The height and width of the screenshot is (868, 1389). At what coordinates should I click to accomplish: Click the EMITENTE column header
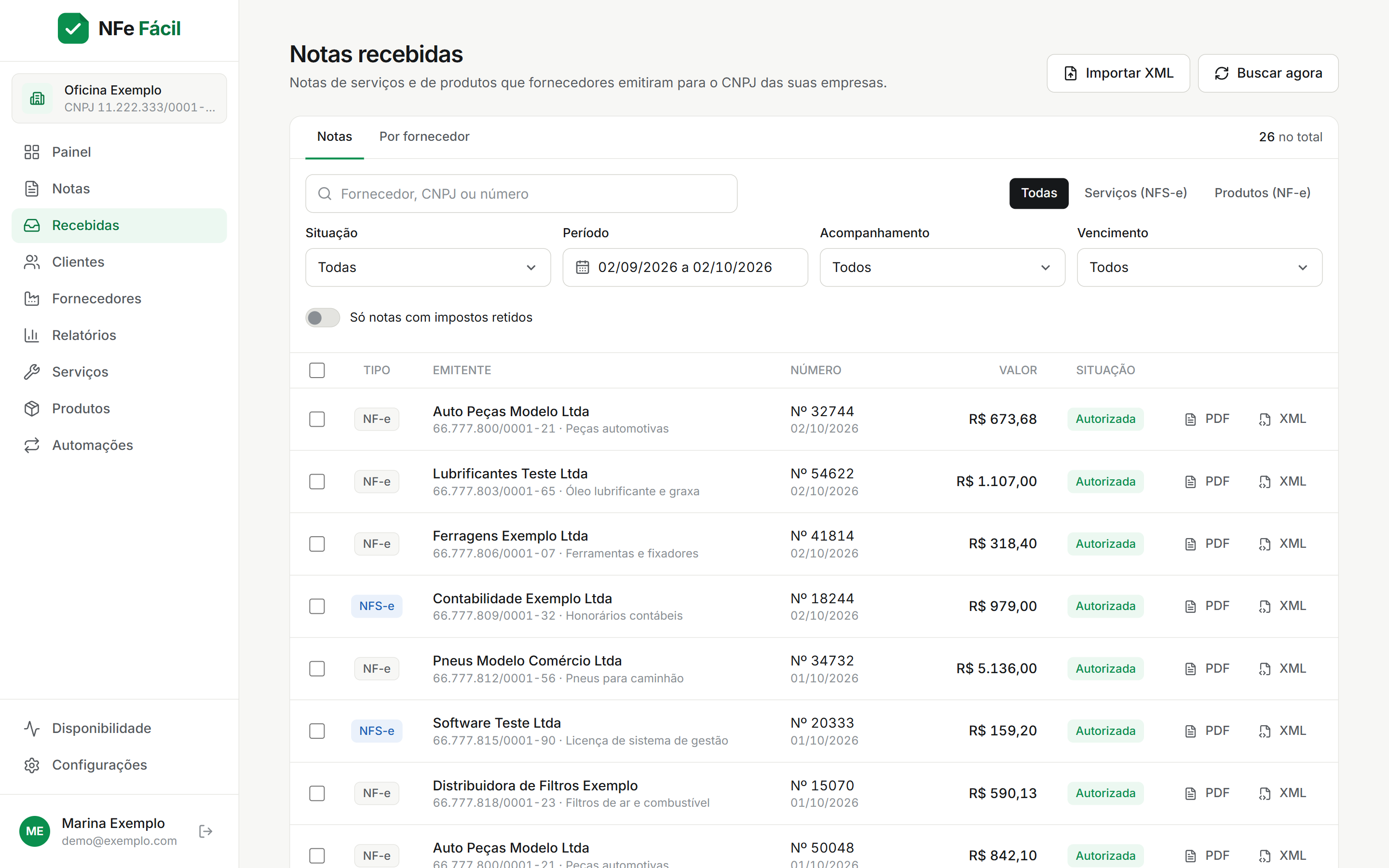[462, 370]
